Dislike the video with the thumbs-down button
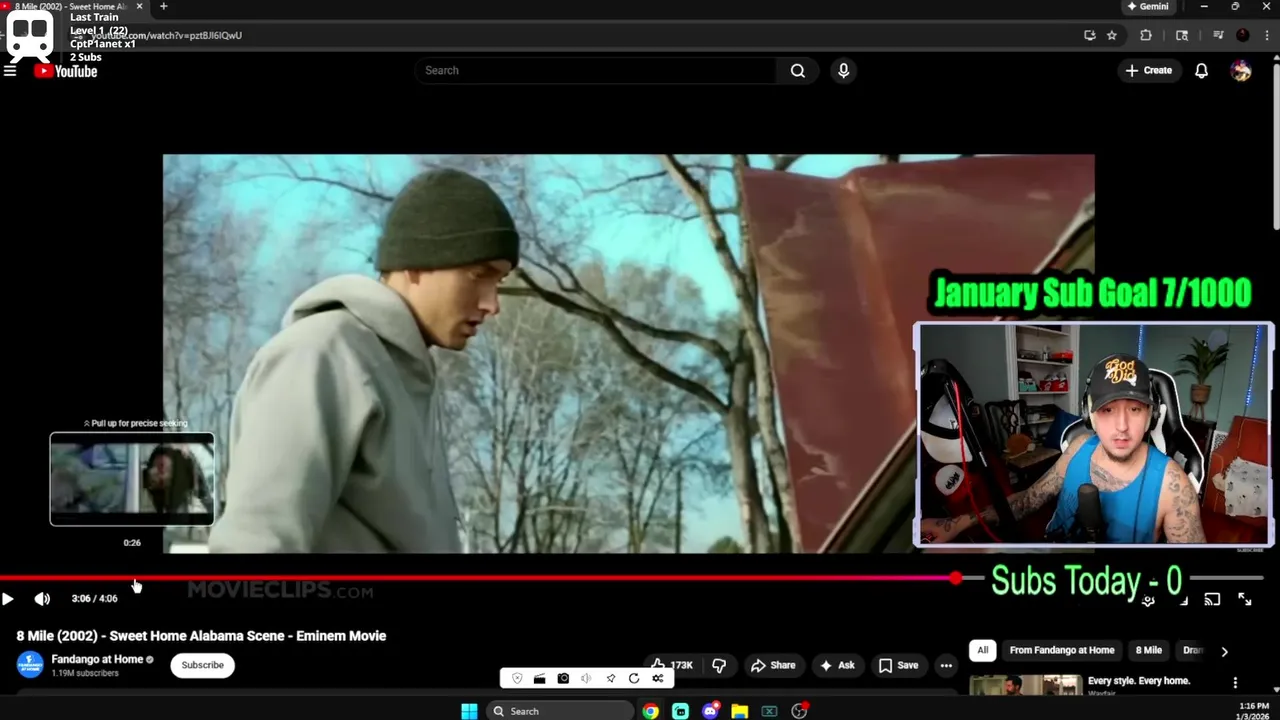The height and width of the screenshot is (720, 1280). 719,665
